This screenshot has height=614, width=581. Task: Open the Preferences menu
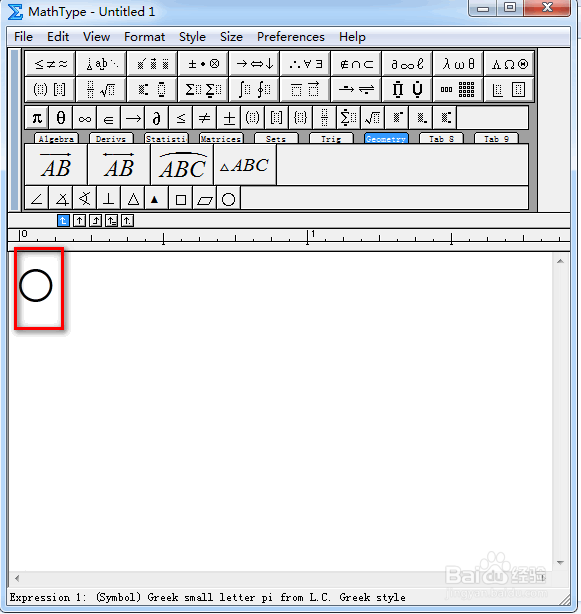pos(291,37)
